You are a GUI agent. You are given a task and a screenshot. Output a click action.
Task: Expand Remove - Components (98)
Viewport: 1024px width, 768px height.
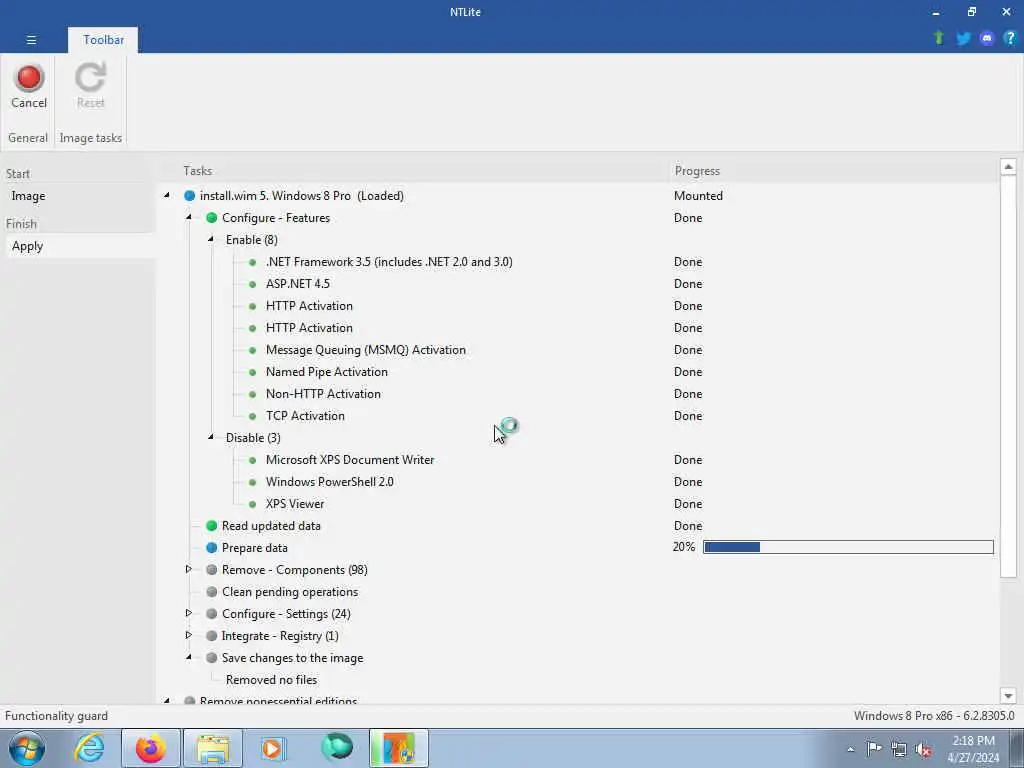(x=189, y=569)
